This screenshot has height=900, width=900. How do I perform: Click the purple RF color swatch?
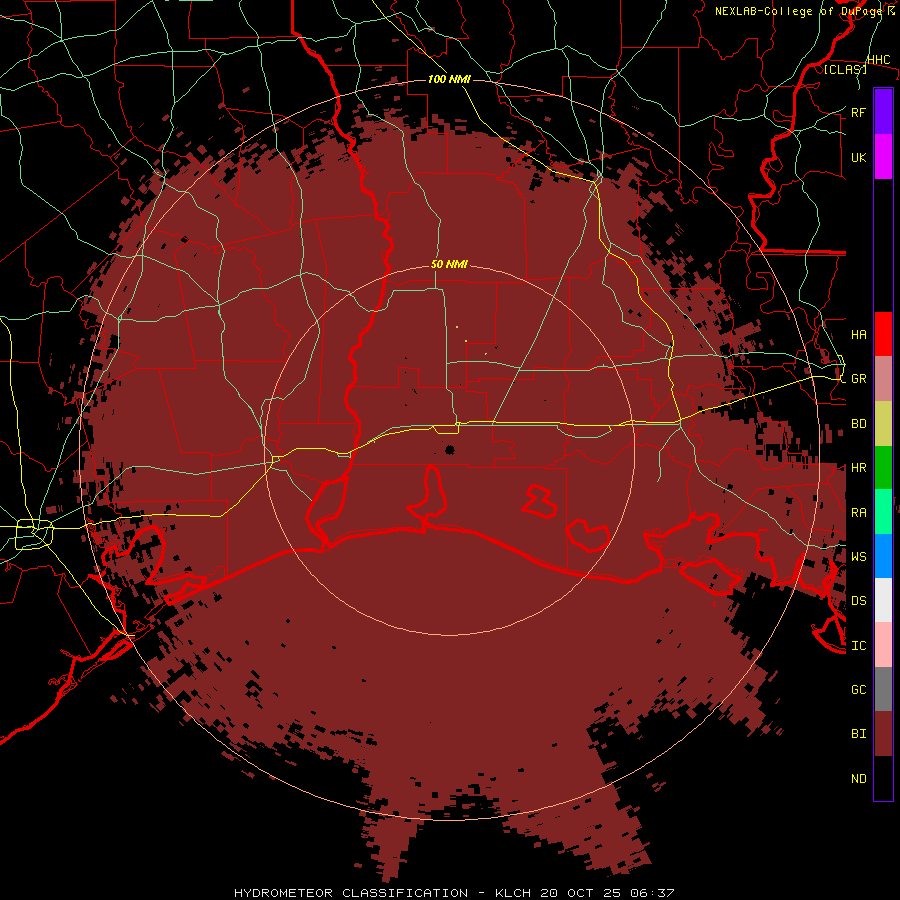883,112
